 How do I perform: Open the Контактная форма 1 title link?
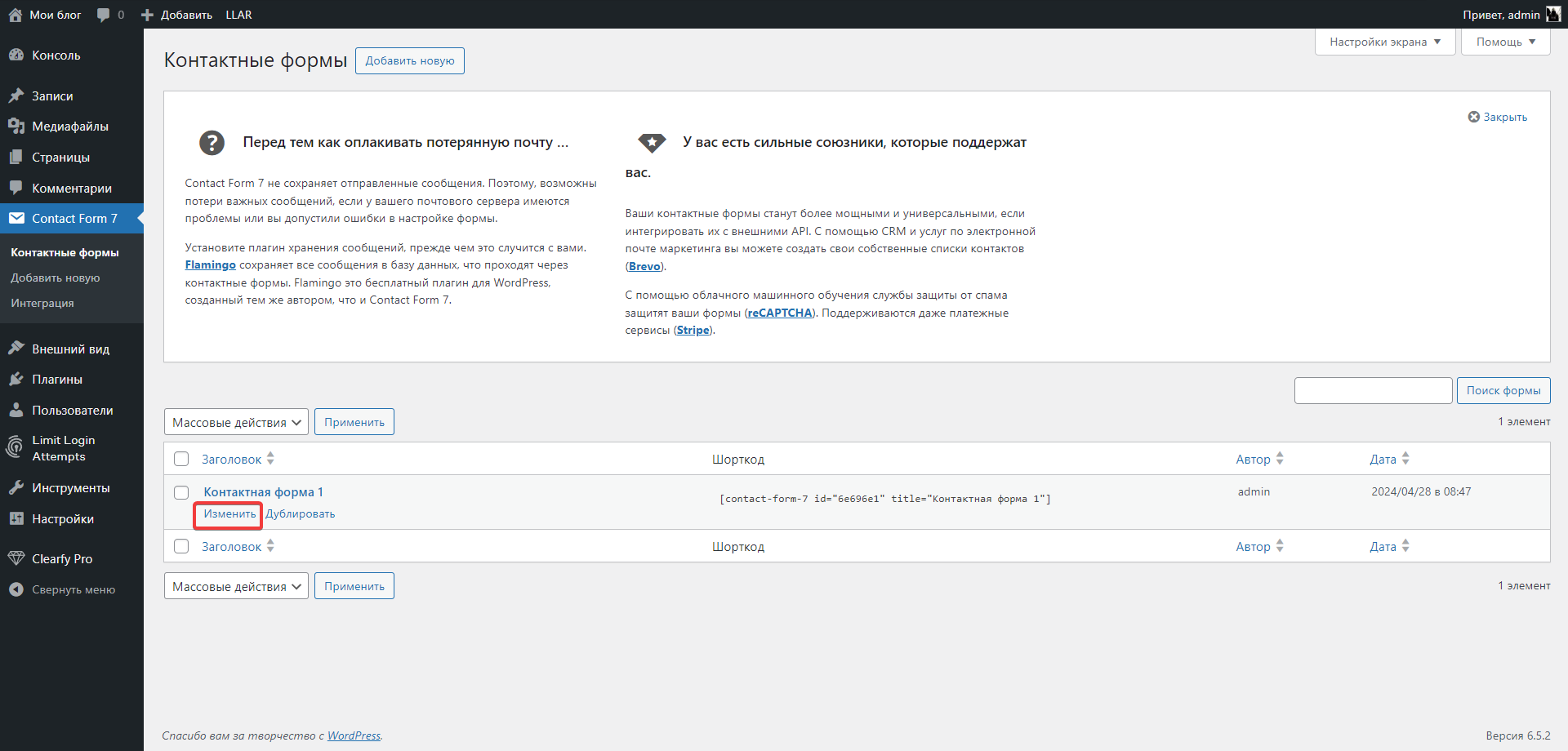point(263,491)
